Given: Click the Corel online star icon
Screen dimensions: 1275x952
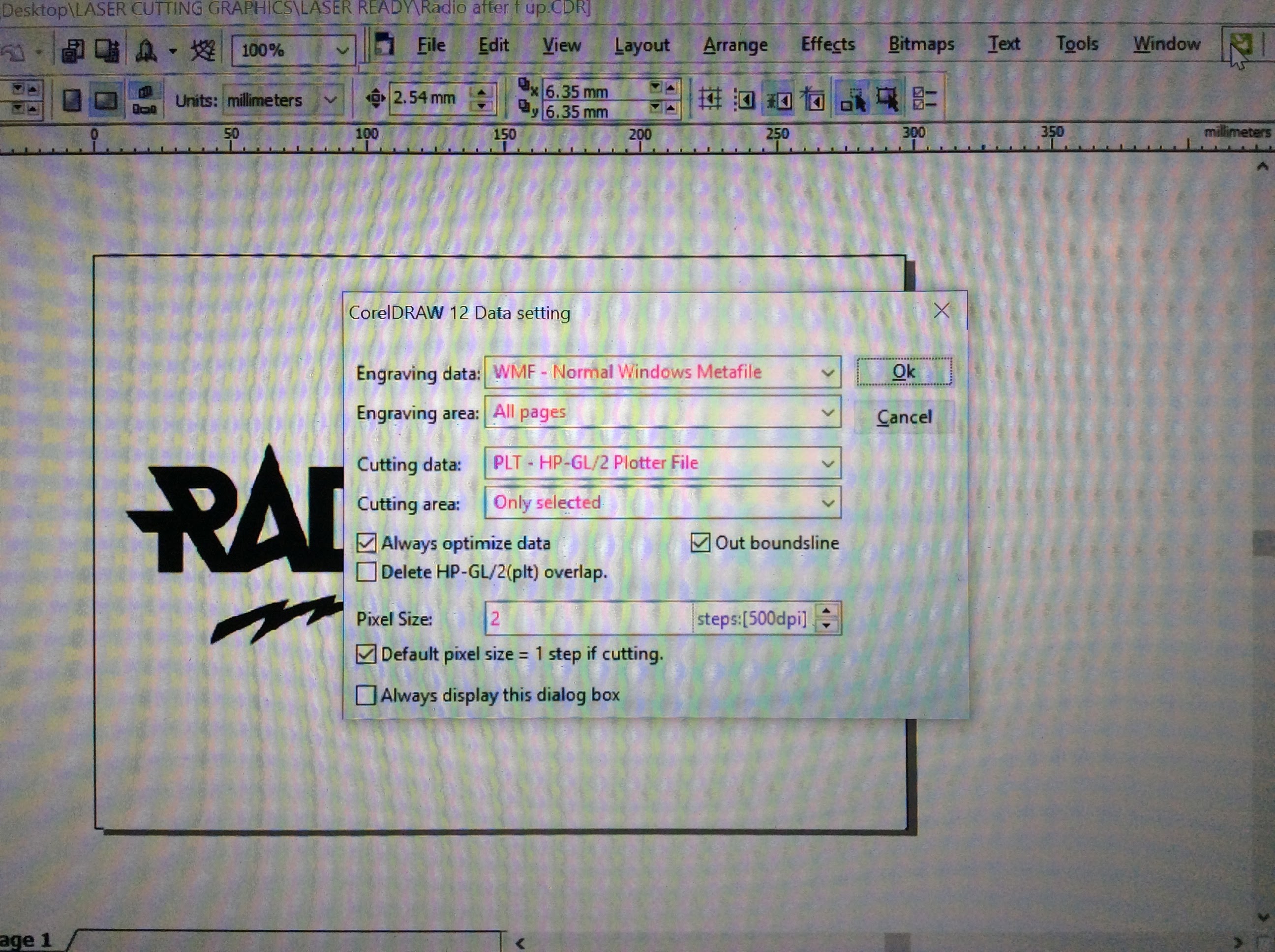Looking at the screenshot, I should [203, 51].
